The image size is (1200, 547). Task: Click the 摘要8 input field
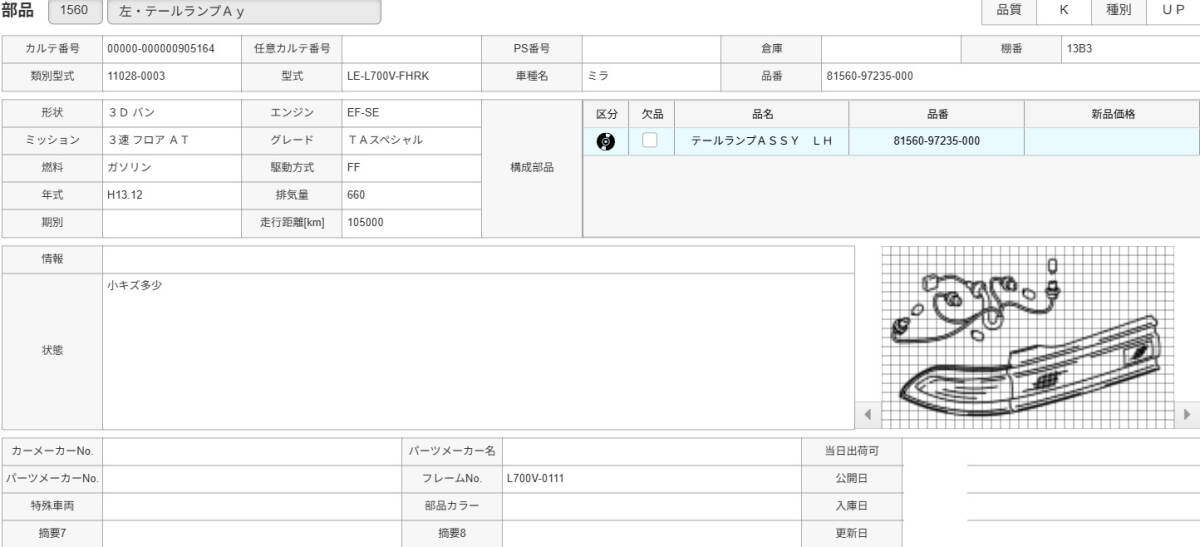pos(651,534)
